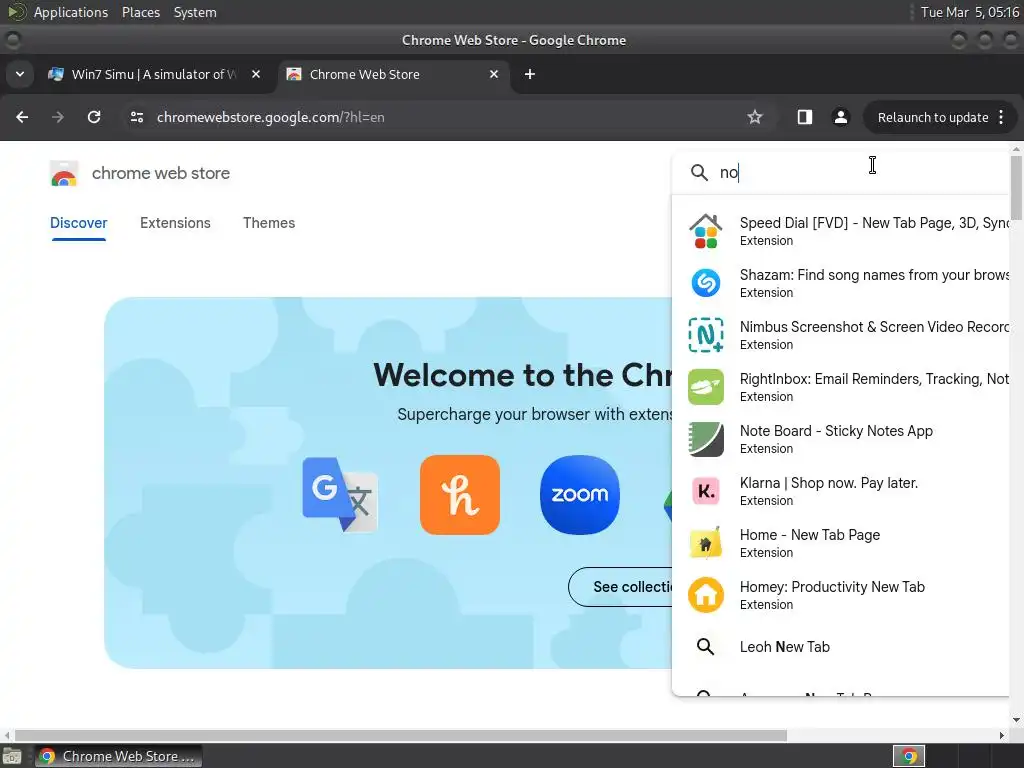Open the Chrome profile avatar icon
Screen dimensions: 1024x768
(841, 117)
